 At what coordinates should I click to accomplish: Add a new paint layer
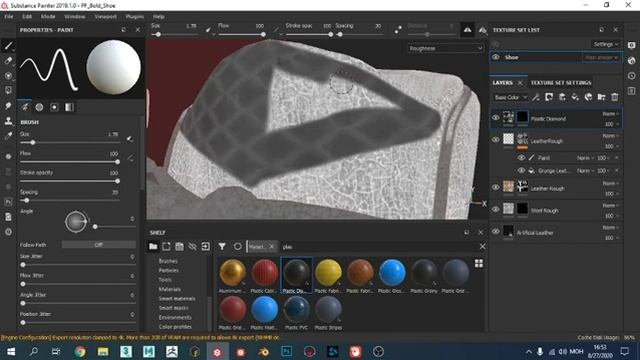click(x=562, y=97)
